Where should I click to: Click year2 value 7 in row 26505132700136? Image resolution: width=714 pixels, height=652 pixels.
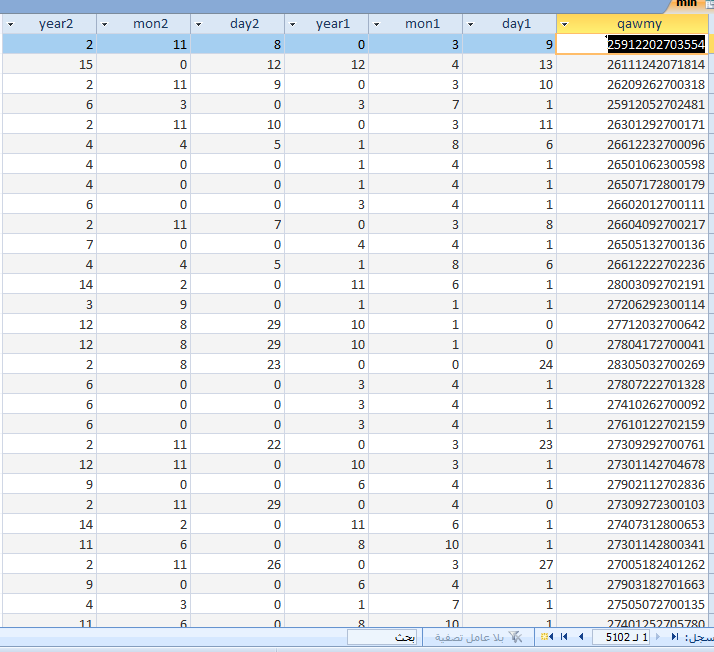click(x=50, y=244)
